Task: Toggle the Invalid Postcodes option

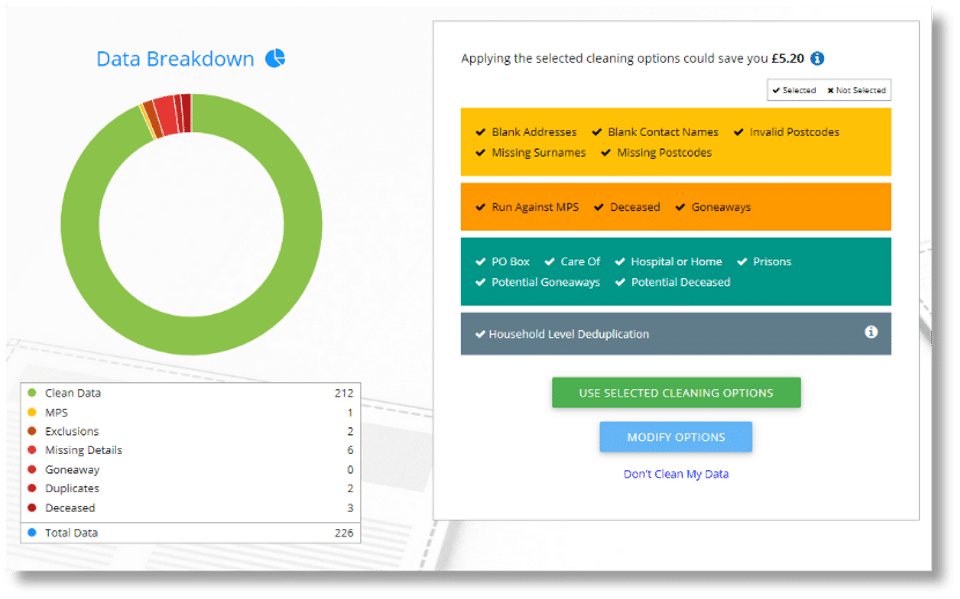Action: coord(786,132)
